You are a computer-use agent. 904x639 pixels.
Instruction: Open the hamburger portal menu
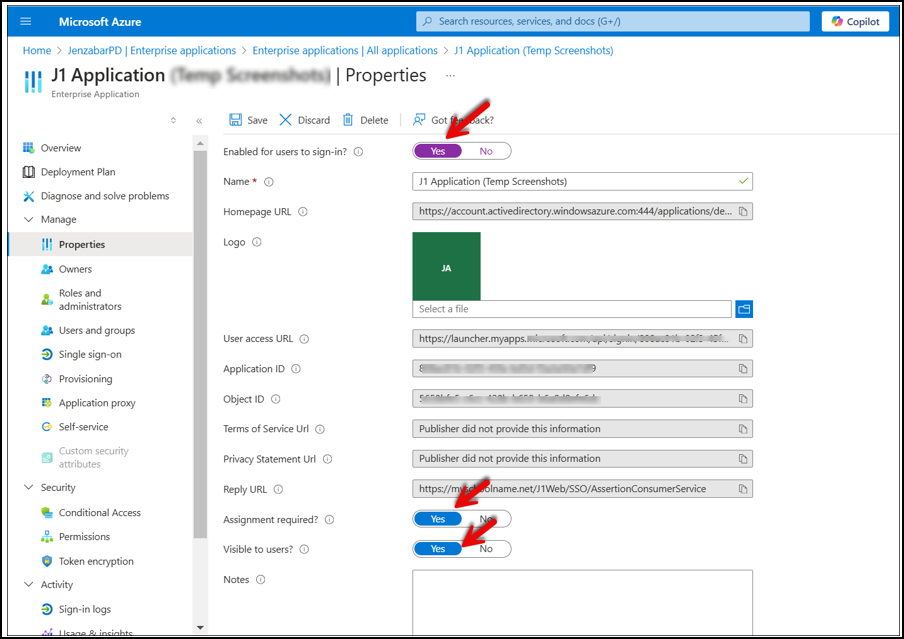25,21
